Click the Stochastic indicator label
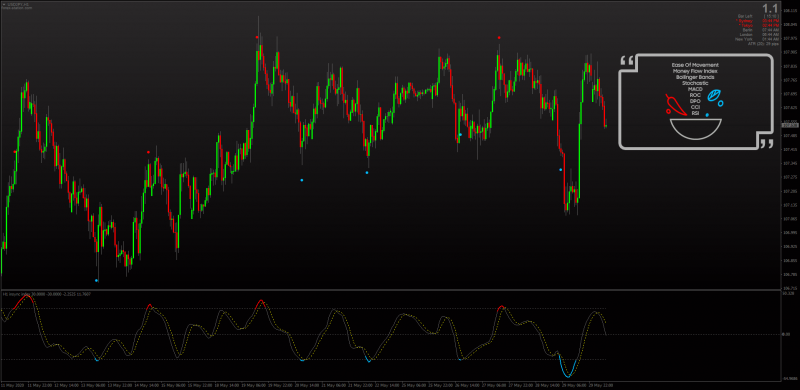Viewport: 800px width, 390px height. pos(695,83)
